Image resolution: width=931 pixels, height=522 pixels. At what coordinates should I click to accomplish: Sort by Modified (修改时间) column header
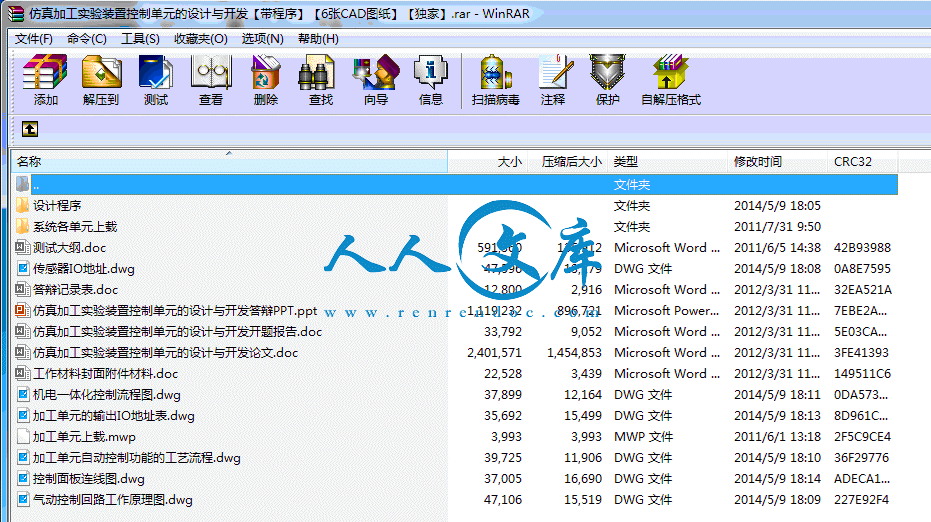click(777, 162)
